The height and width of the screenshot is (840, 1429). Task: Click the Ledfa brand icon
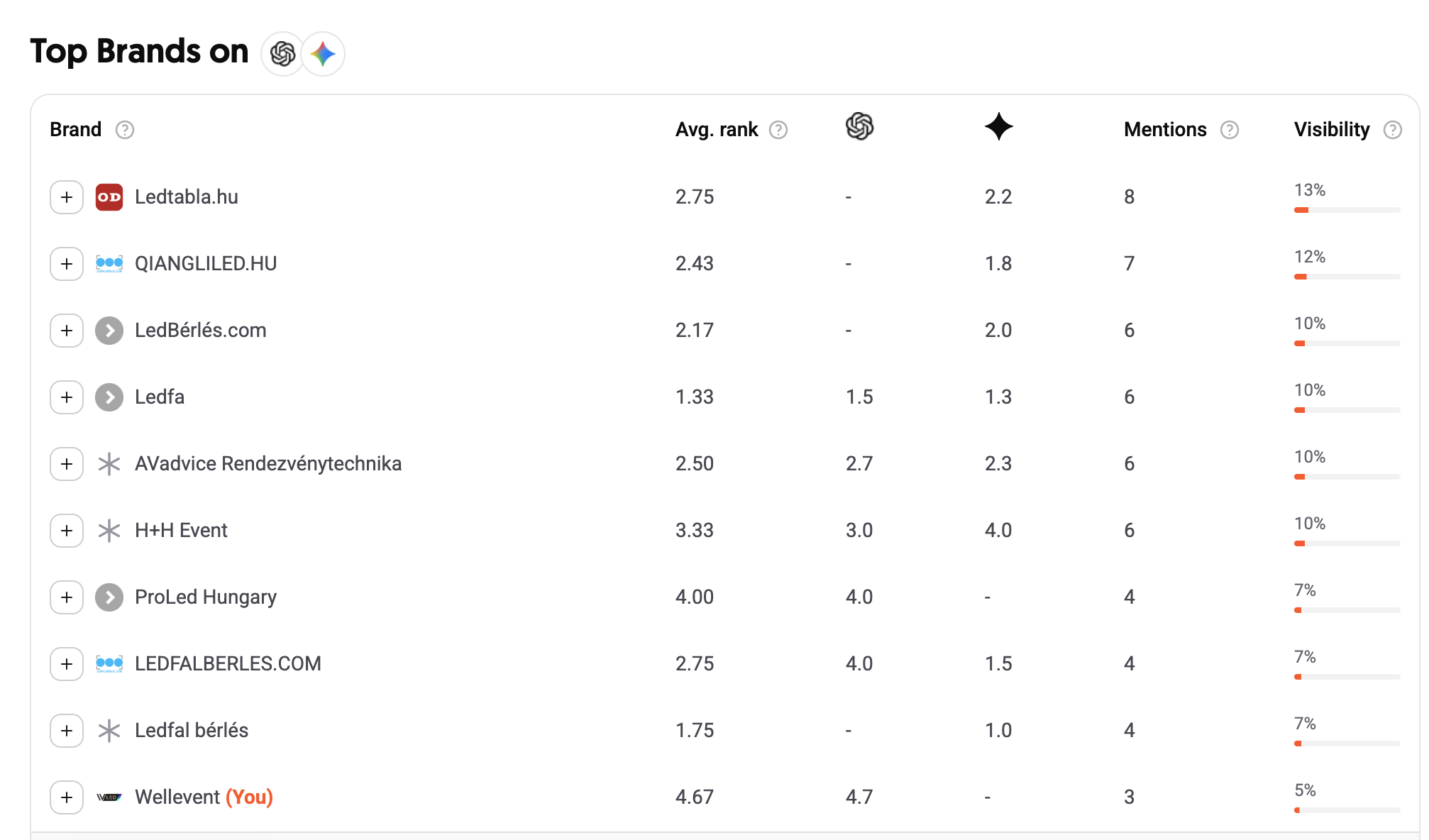pos(109,397)
